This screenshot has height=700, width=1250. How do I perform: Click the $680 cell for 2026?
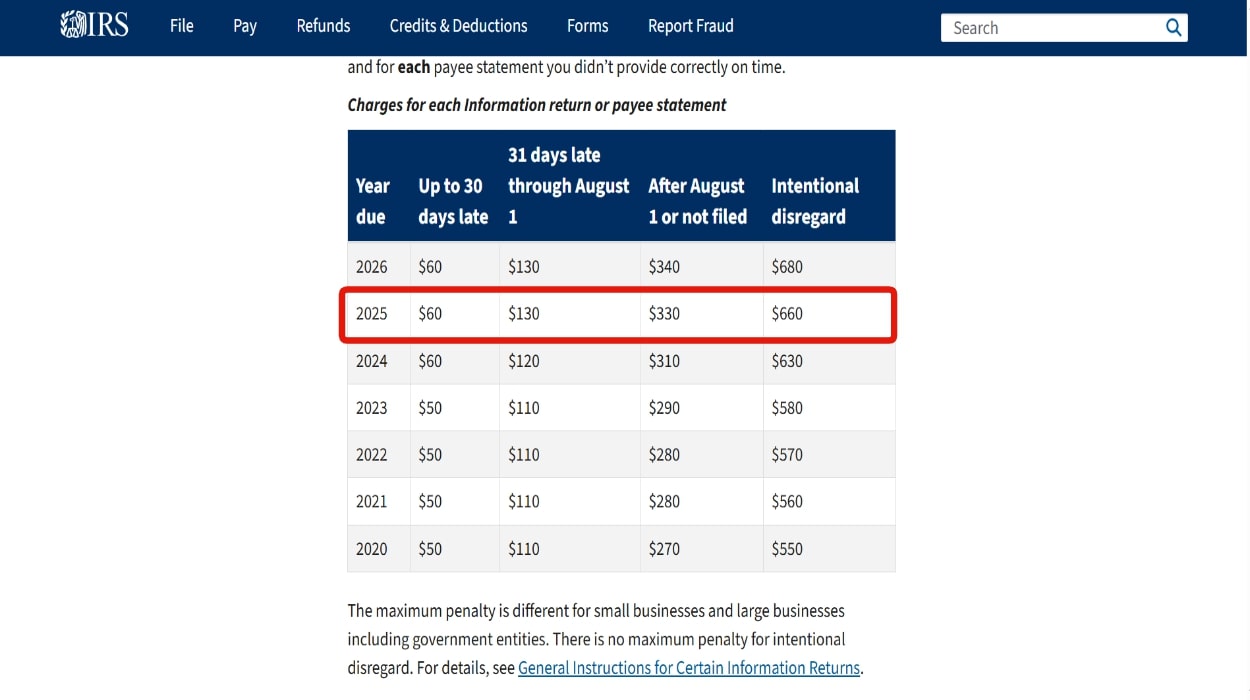point(787,267)
